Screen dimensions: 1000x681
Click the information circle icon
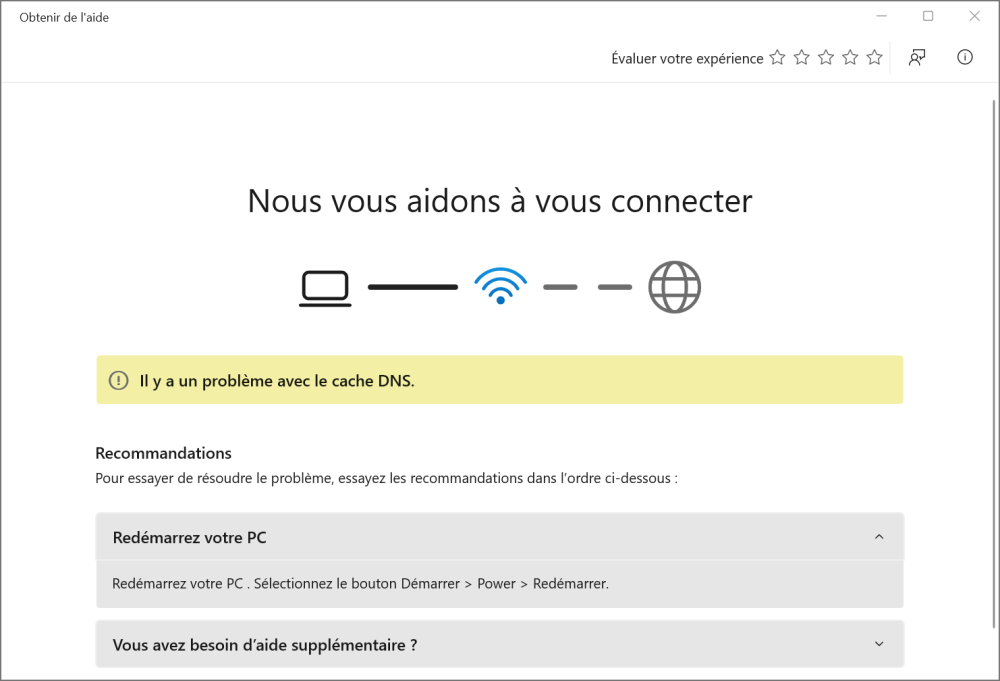[x=965, y=58]
